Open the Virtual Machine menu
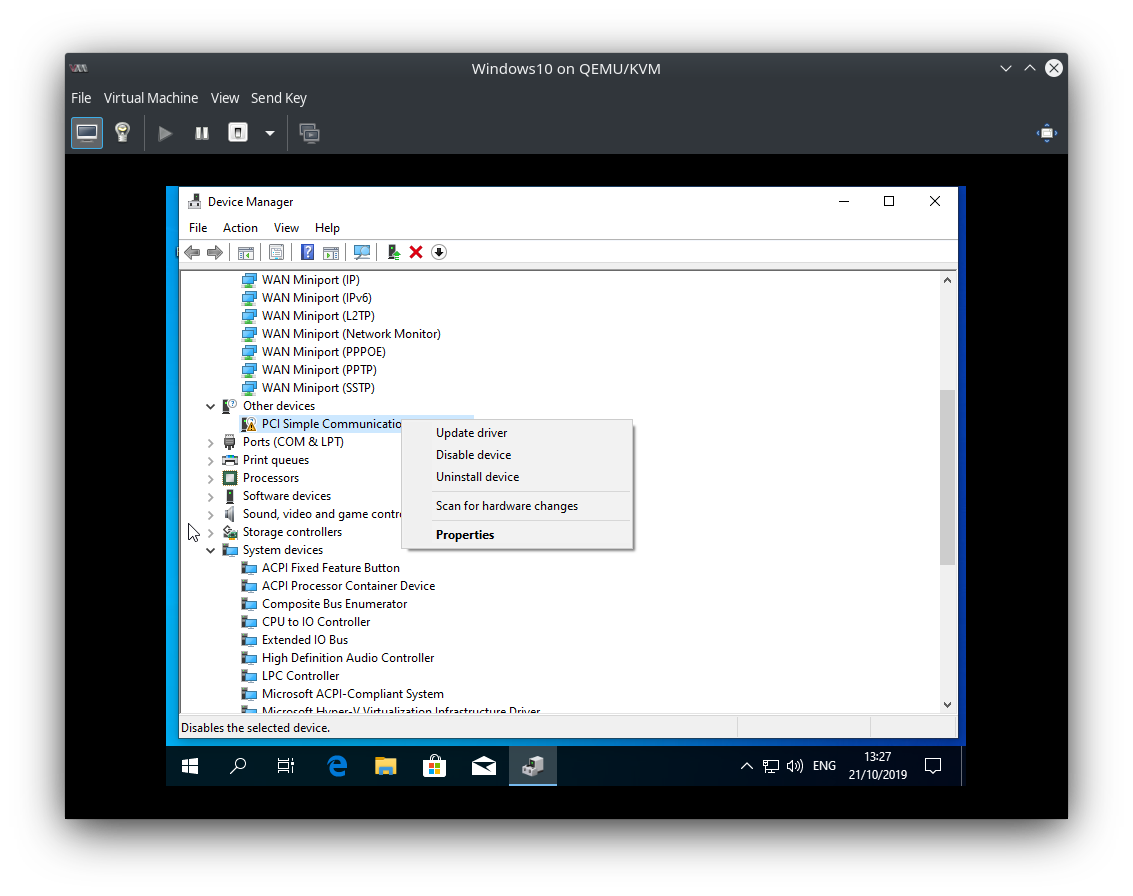This screenshot has height=896, width=1133. click(x=151, y=98)
